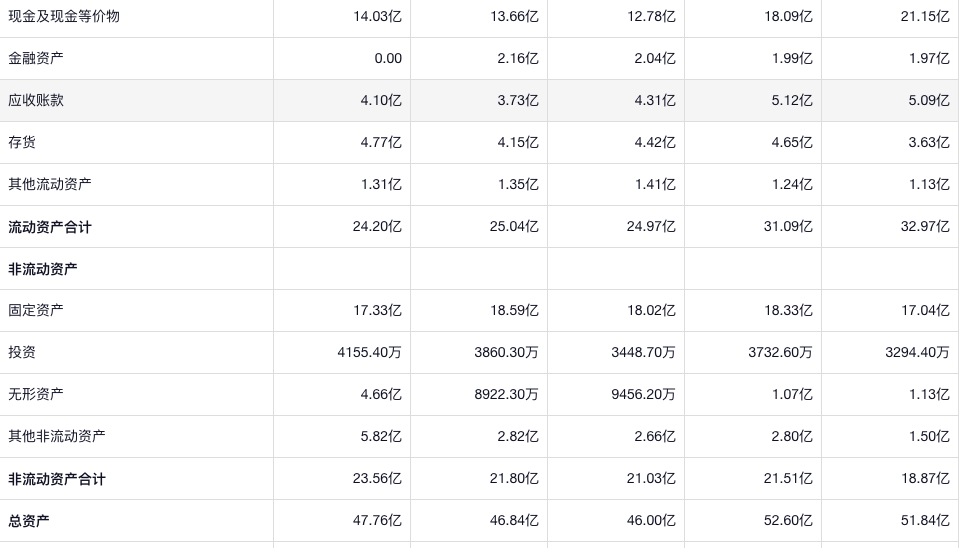The height and width of the screenshot is (548, 959).
Task: Click the 非流动资产 section heading
Action: point(43,269)
